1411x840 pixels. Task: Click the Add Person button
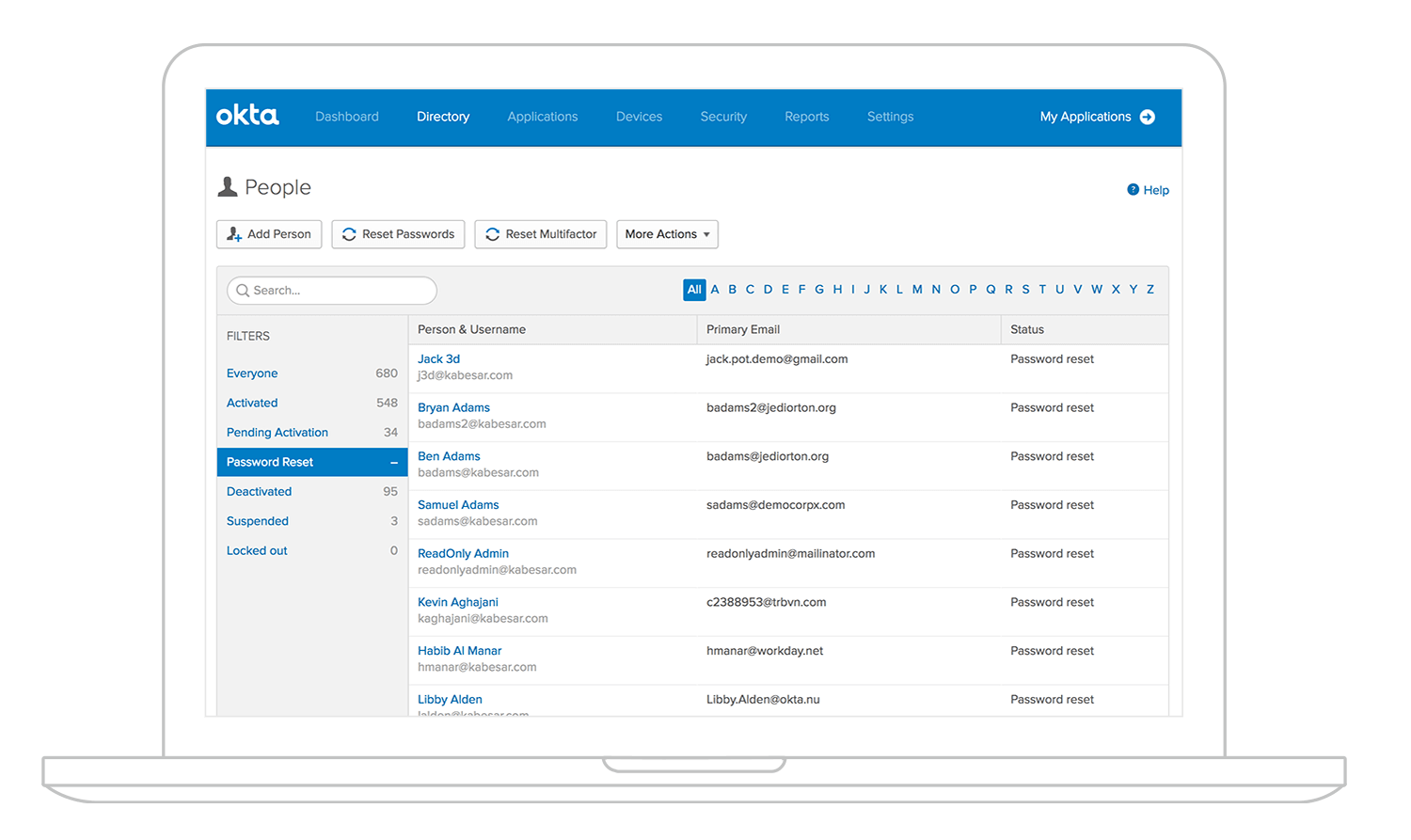click(x=269, y=234)
